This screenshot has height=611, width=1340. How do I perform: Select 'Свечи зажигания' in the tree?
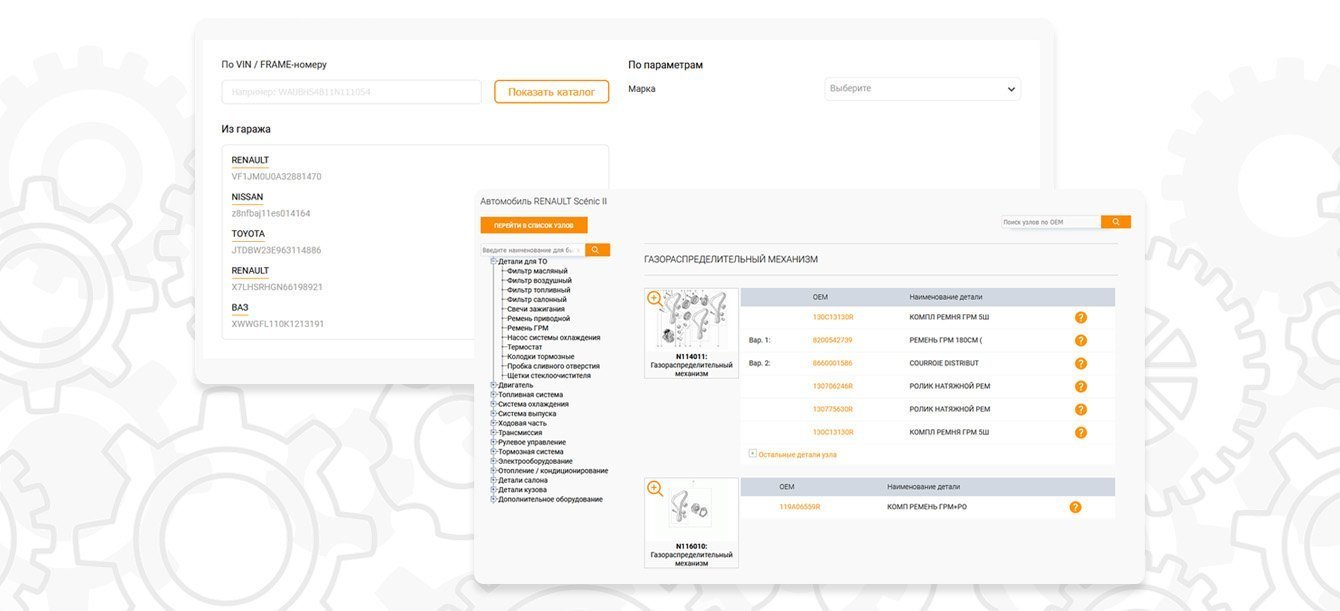[x=536, y=309]
